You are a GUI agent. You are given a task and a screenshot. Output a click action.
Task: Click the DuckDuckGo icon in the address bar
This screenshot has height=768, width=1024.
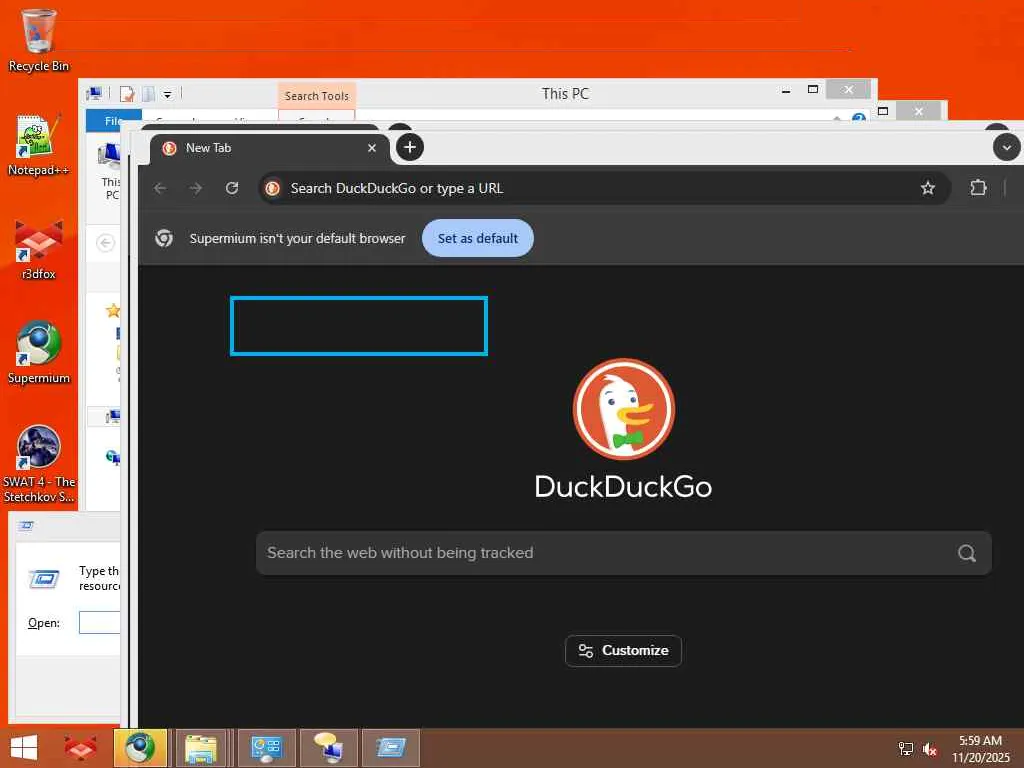pyautogui.click(x=273, y=189)
